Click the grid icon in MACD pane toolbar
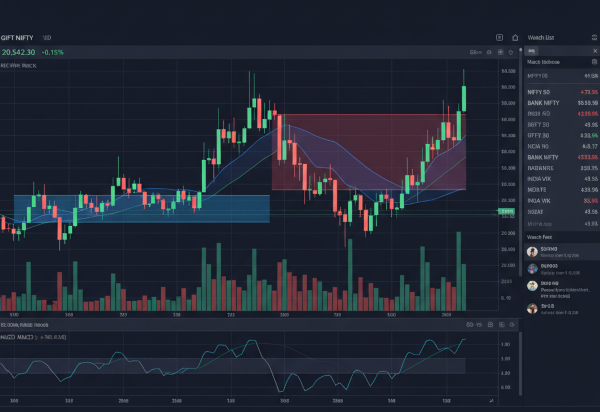600x412 pixels. coord(491,325)
